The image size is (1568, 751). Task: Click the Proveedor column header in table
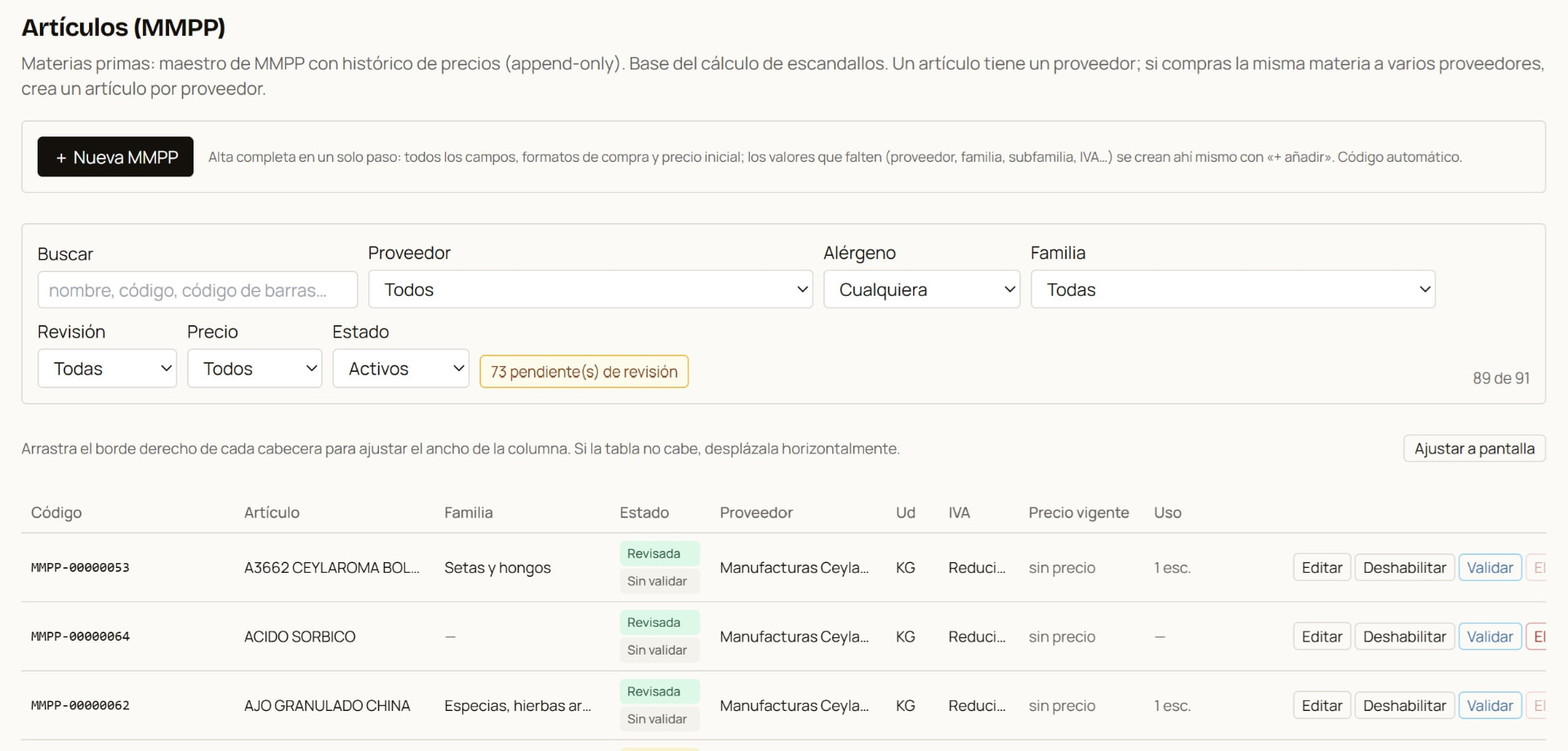[x=756, y=512]
